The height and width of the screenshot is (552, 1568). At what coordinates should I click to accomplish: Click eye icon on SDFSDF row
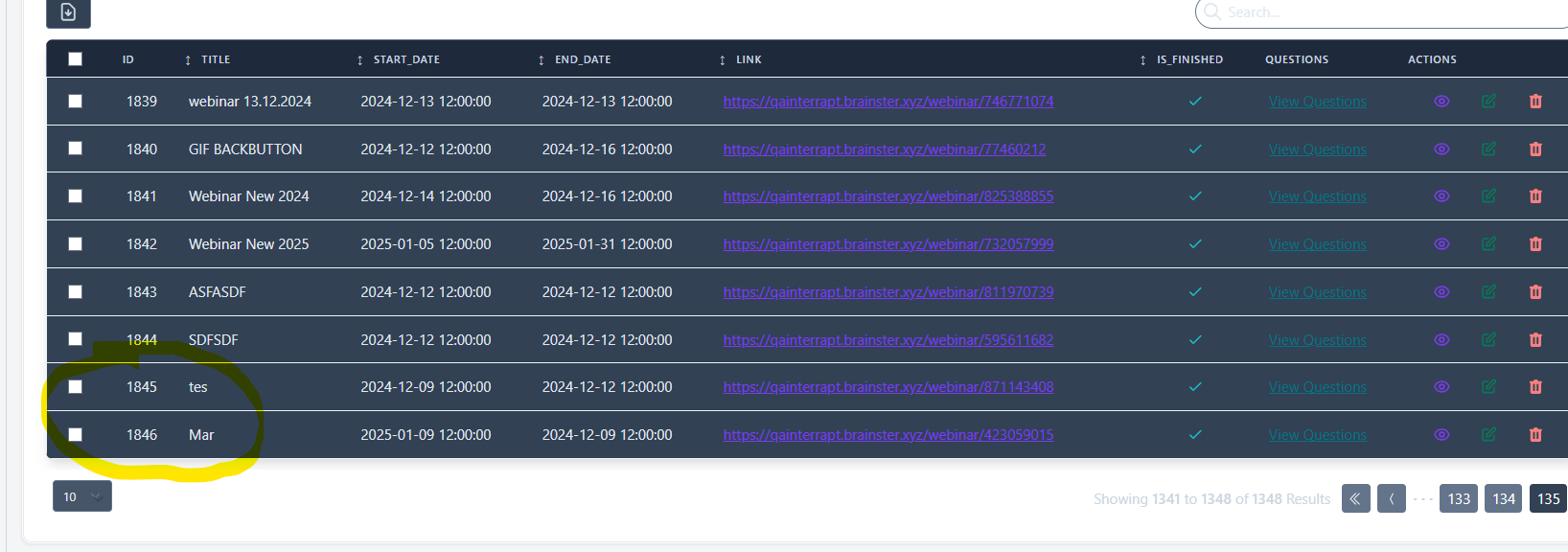point(1441,340)
